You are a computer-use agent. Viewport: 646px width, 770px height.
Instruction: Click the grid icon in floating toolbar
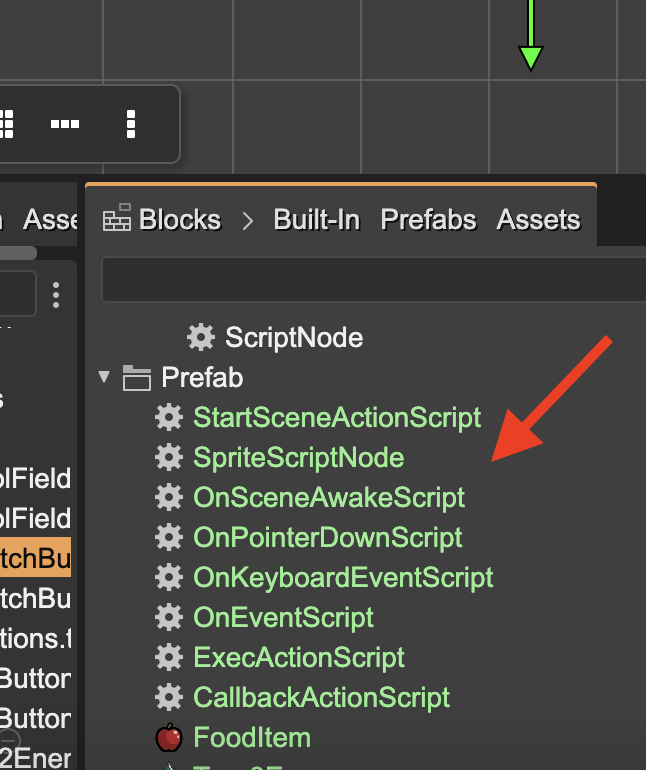coord(6,124)
